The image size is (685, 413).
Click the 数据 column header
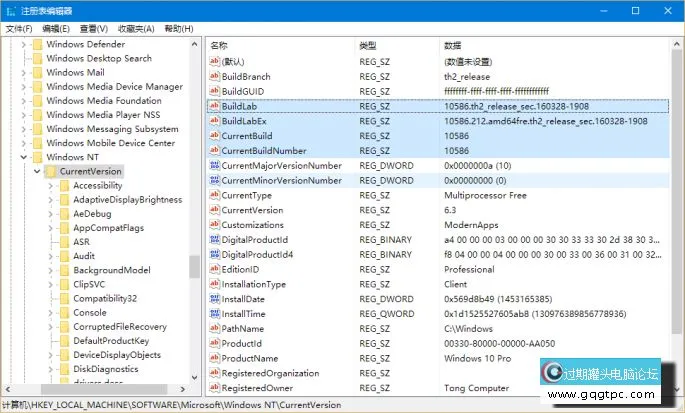[x=452, y=46]
